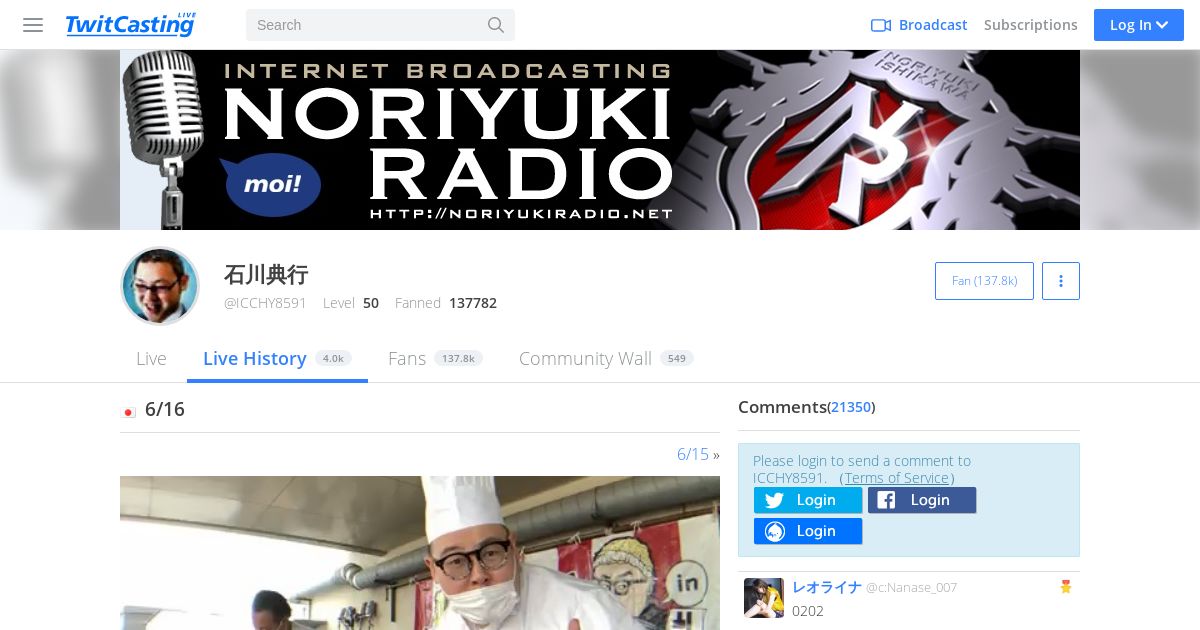Image resolution: width=1200 pixels, height=630 pixels.
Task: Click the search magnifier icon
Action: click(496, 25)
